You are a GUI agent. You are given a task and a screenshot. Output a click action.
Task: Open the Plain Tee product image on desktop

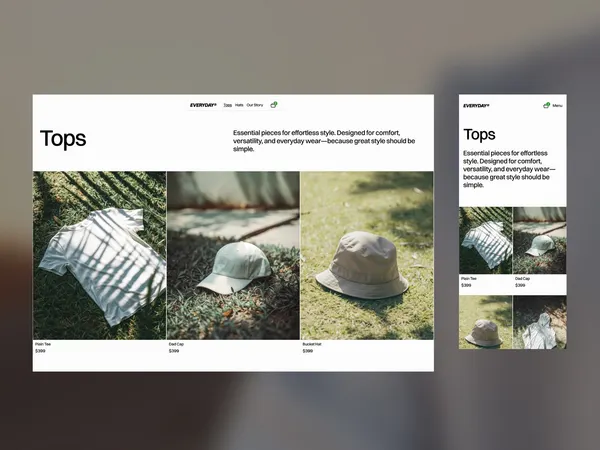[x=99, y=255]
